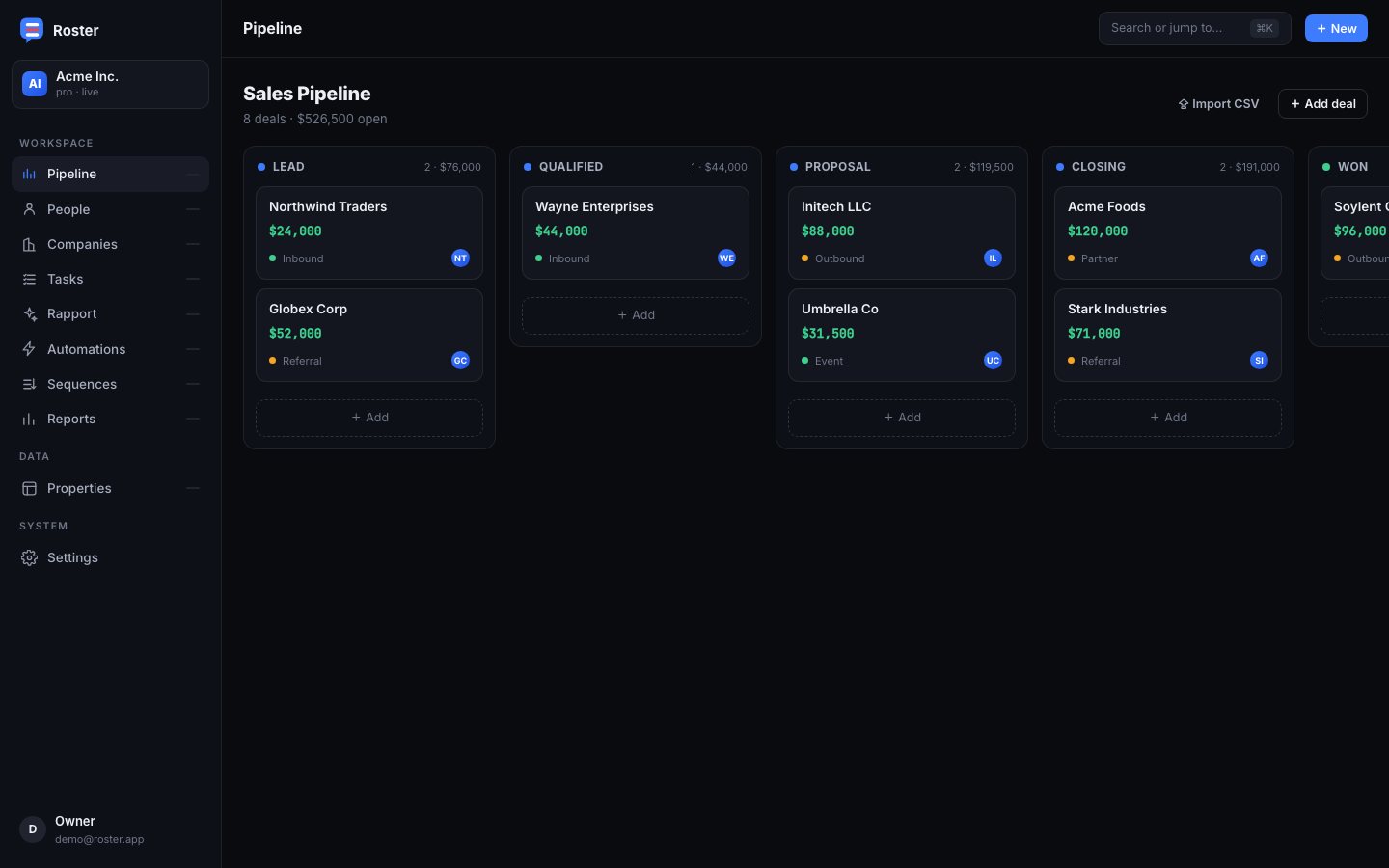The image size is (1389, 868).
Task: Click the $120,000 Acme Foods amount
Action: coord(1098,231)
